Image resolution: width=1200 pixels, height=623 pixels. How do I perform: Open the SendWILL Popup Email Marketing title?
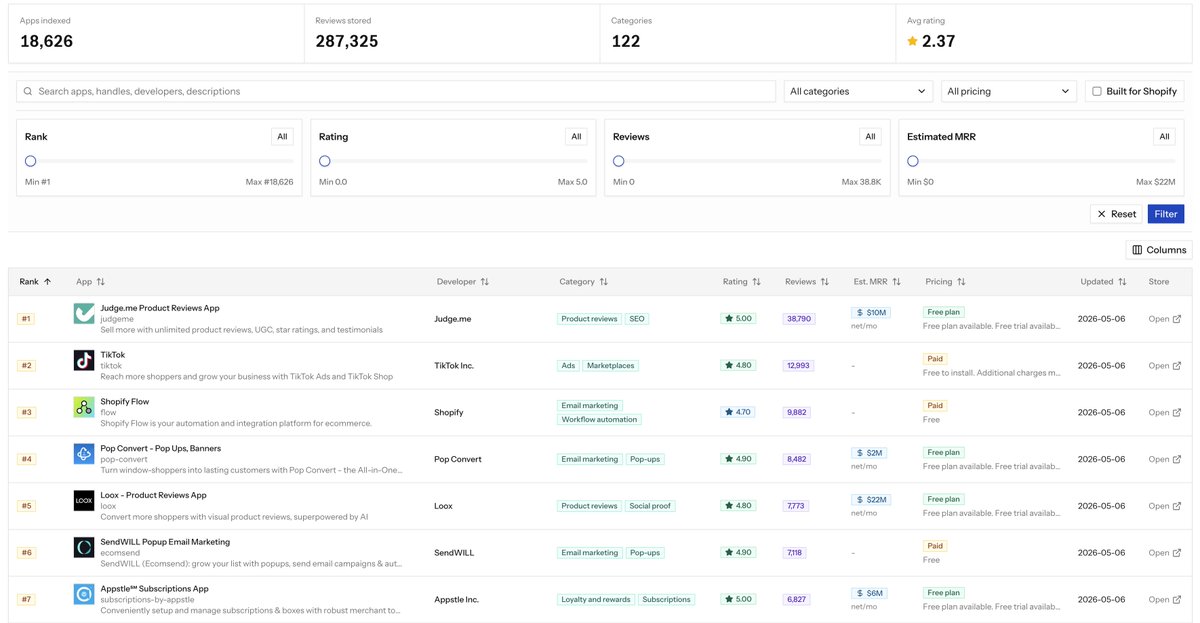165,542
